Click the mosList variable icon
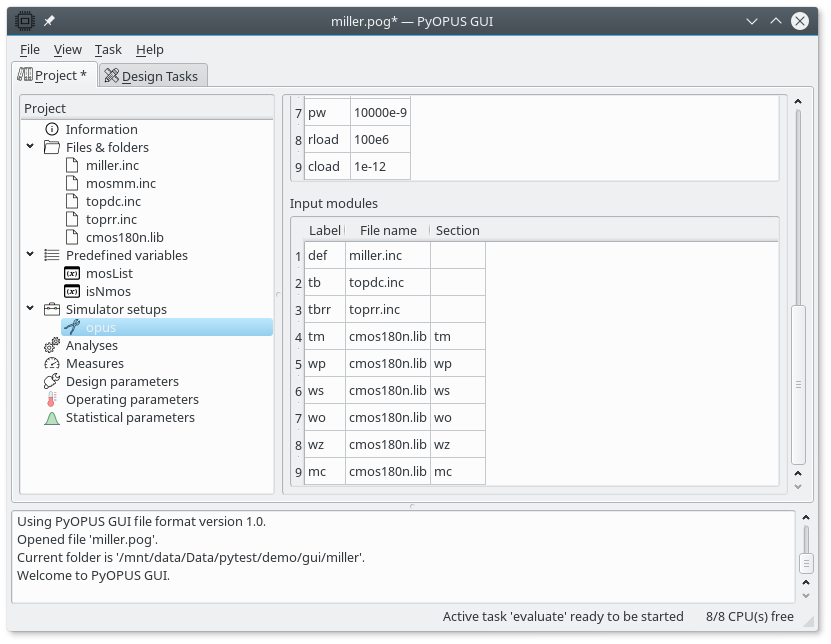831x644 pixels. tap(72, 273)
